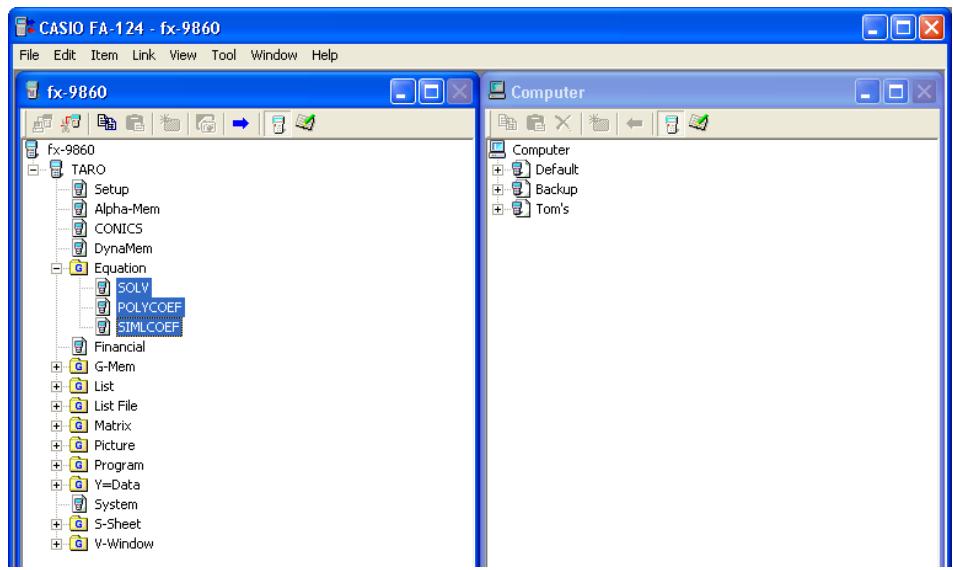
Task: Click the Copy icon in fx-9860 toolbar
Action: tap(107, 123)
